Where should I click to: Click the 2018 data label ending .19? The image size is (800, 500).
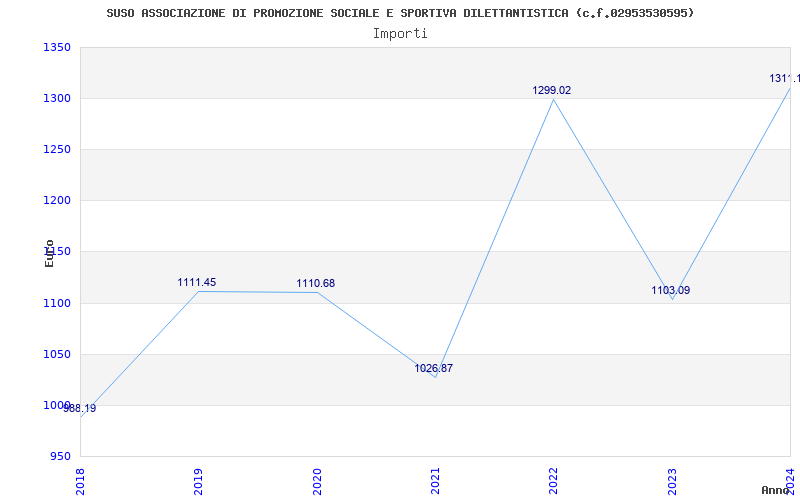(80, 408)
